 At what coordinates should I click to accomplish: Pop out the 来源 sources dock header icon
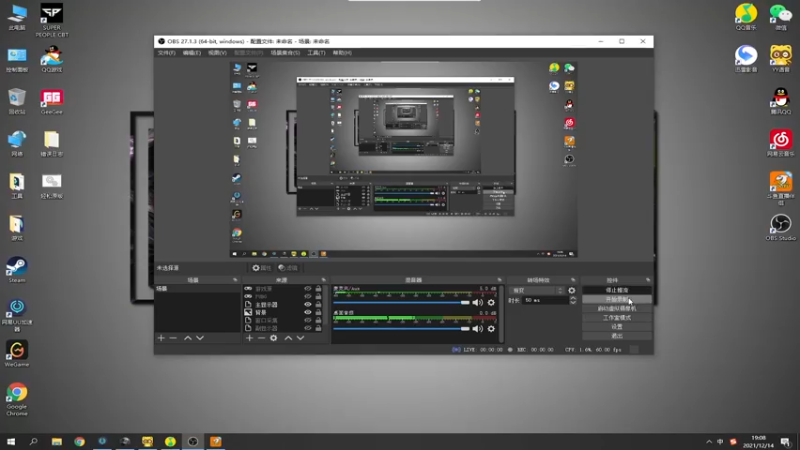tap(323, 280)
